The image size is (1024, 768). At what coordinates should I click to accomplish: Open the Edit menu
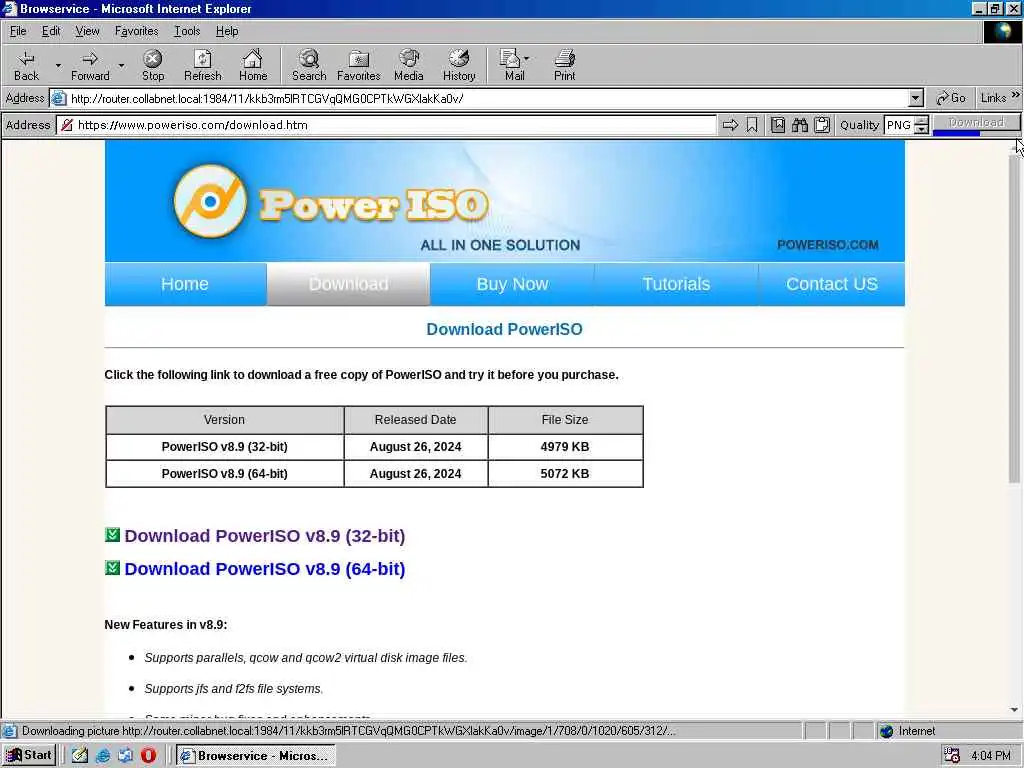(x=51, y=31)
